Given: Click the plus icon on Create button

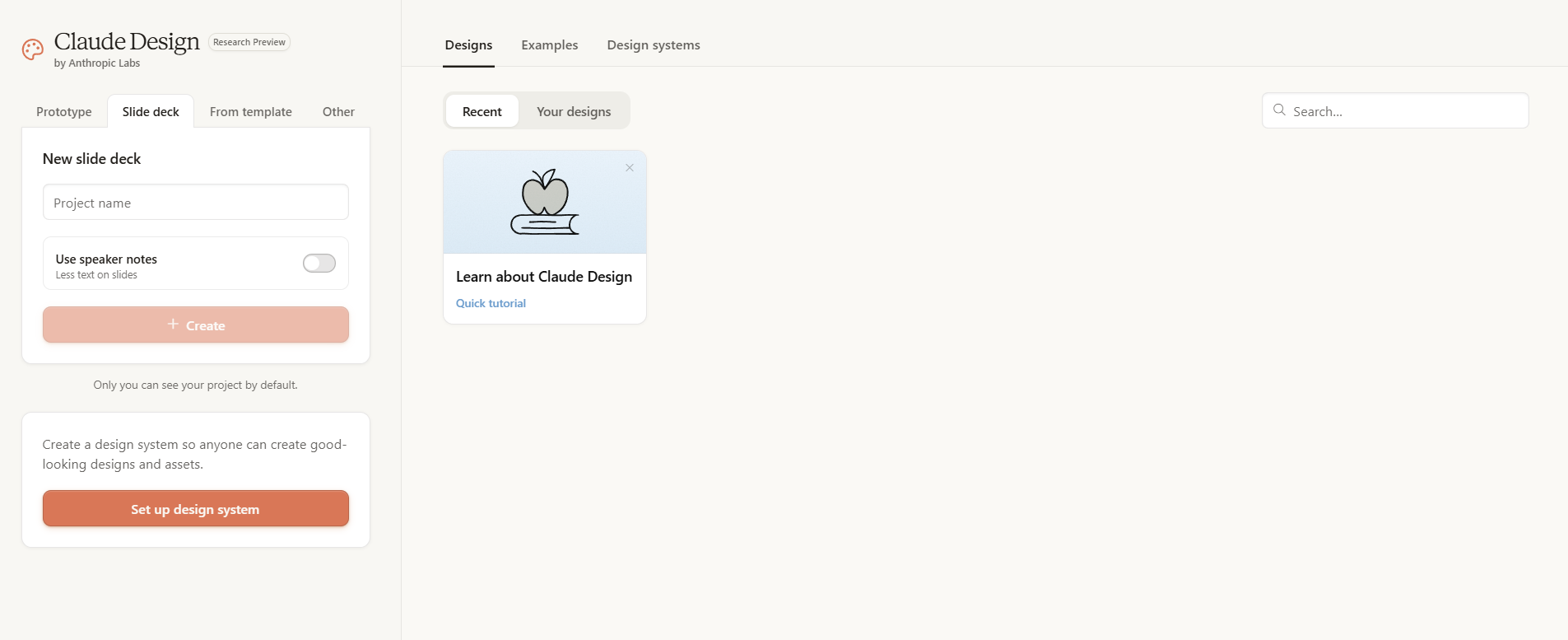Looking at the screenshot, I should (173, 325).
